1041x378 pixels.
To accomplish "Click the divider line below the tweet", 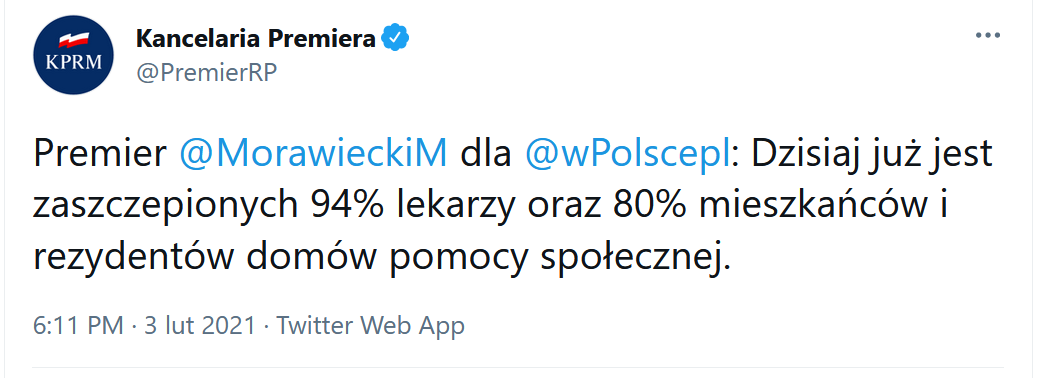I will pos(518,367).
